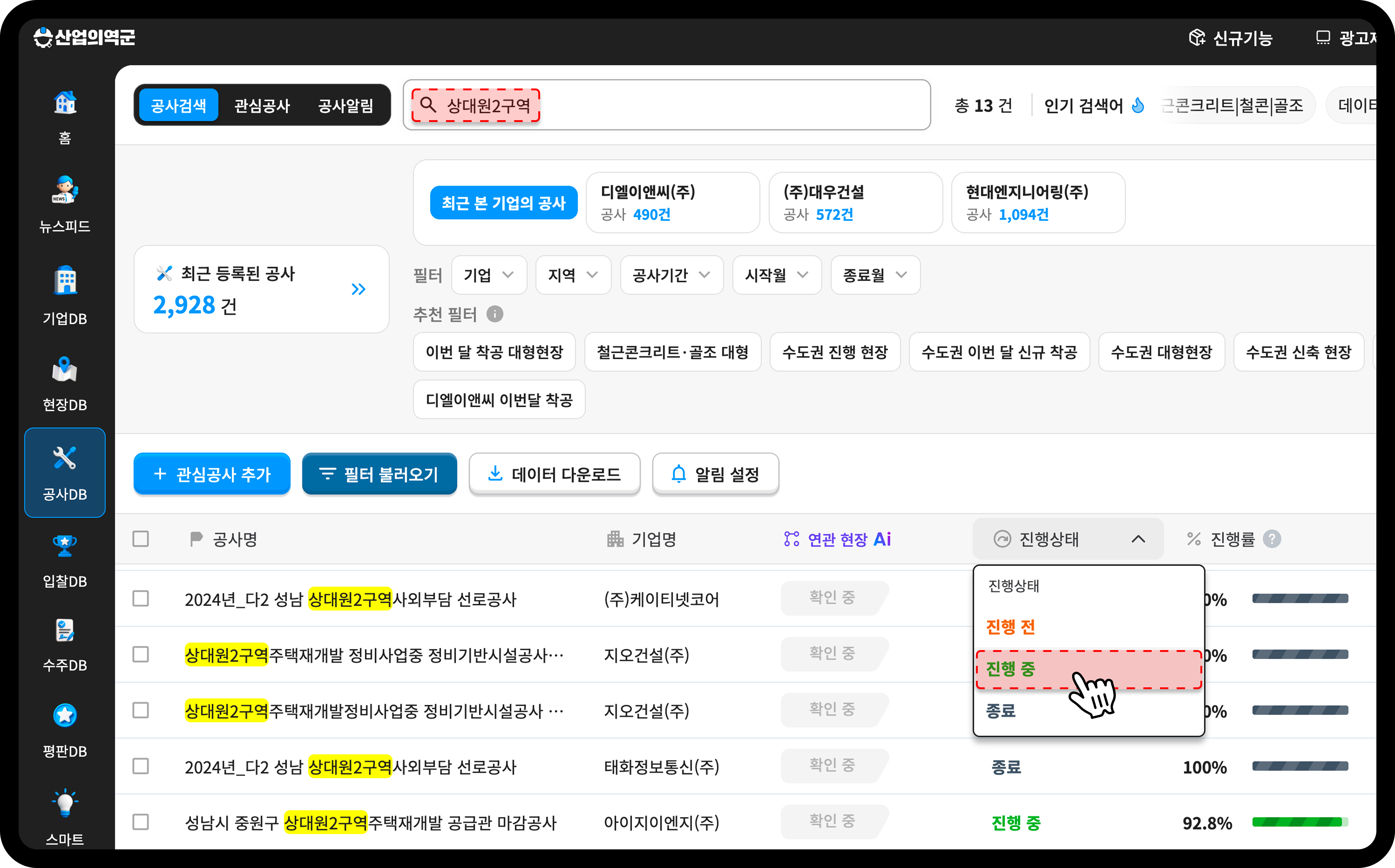The height and width of the screenshot is (868, 1395).
Task: Click the 진행률 help question icon
Action: 1272,539
